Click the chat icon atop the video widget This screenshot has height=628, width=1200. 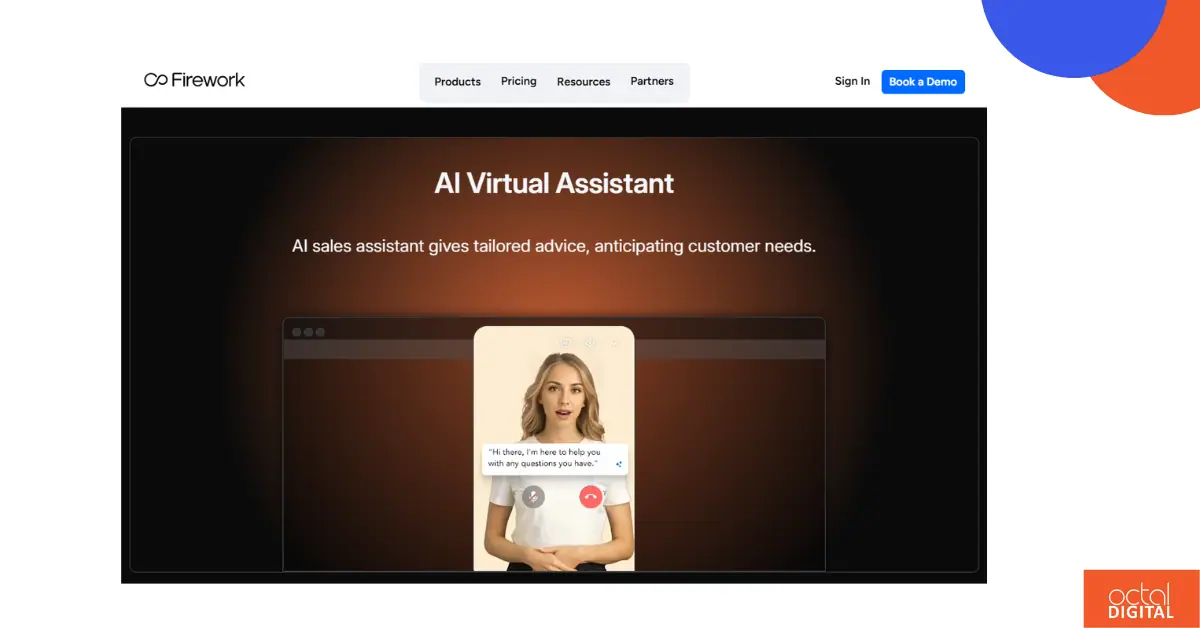[565, 342]
